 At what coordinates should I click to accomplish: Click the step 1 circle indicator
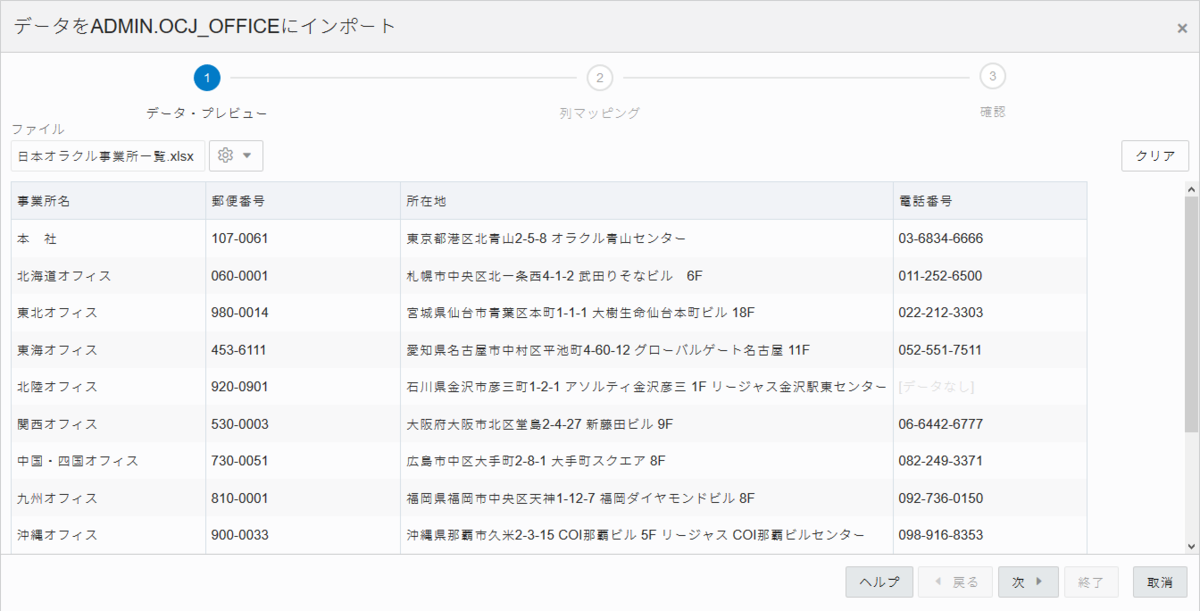click(205, 75)
